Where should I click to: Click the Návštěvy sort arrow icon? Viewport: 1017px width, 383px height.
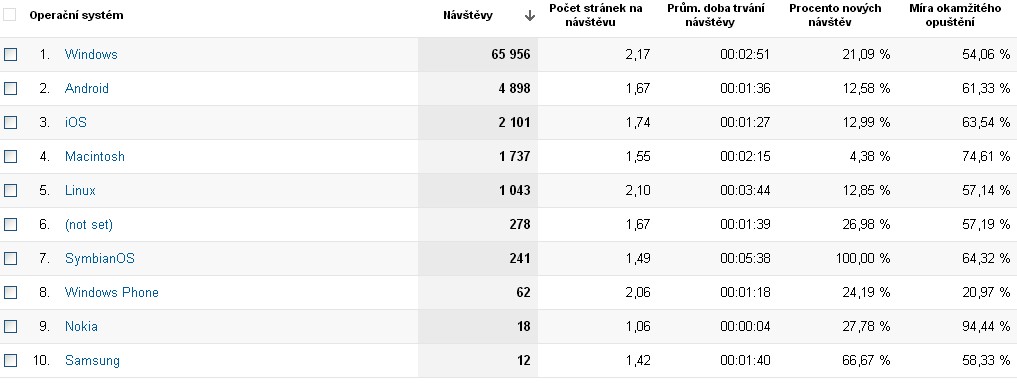tap(529, 16)
